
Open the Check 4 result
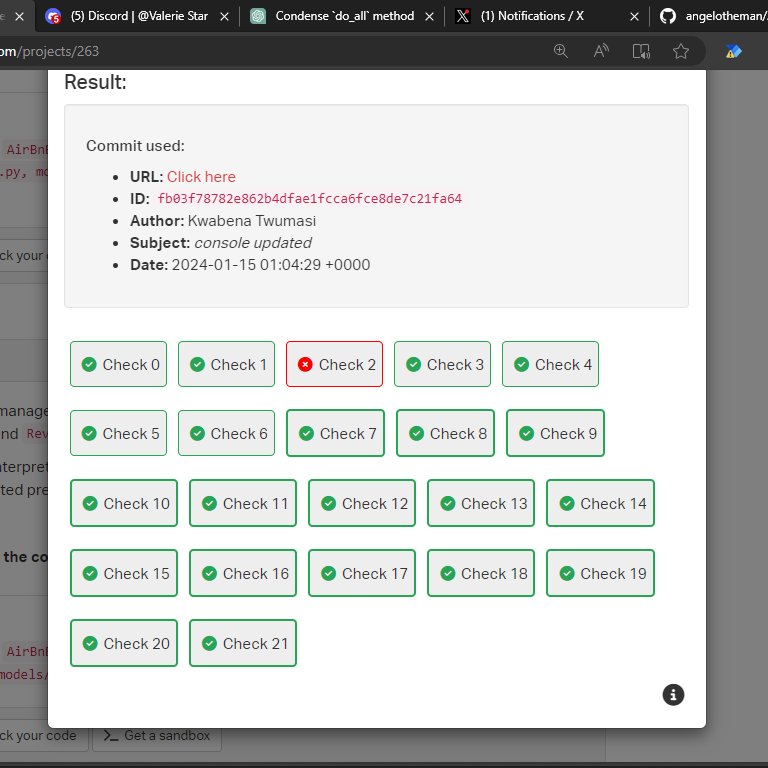coord(550,364)
